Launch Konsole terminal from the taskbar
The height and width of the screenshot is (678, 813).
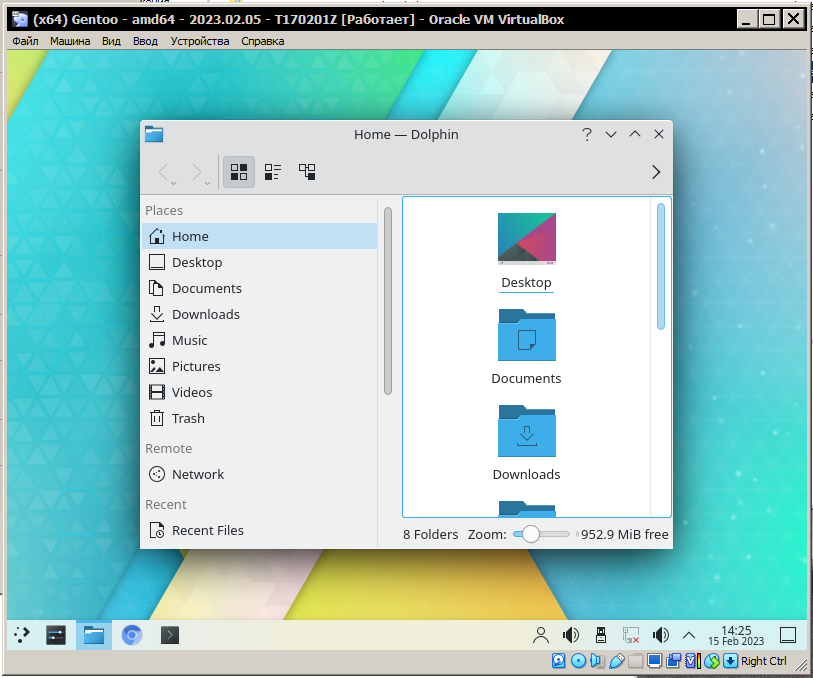pos(170,634)
